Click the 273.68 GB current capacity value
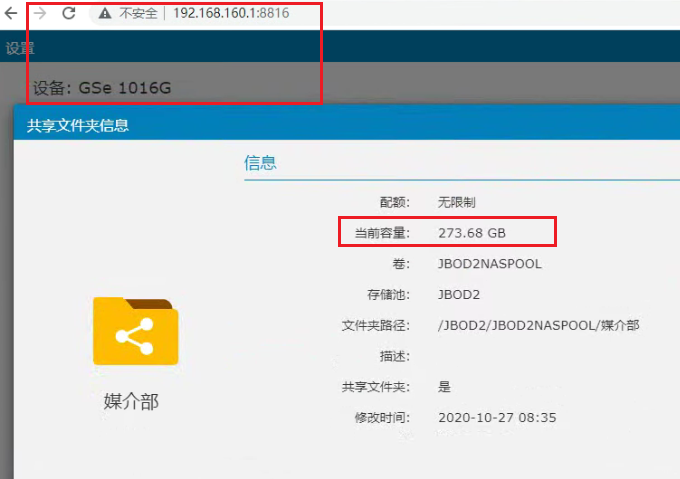Image resolution: width=680 pixels, height=479 pixels. pos(472,233)
